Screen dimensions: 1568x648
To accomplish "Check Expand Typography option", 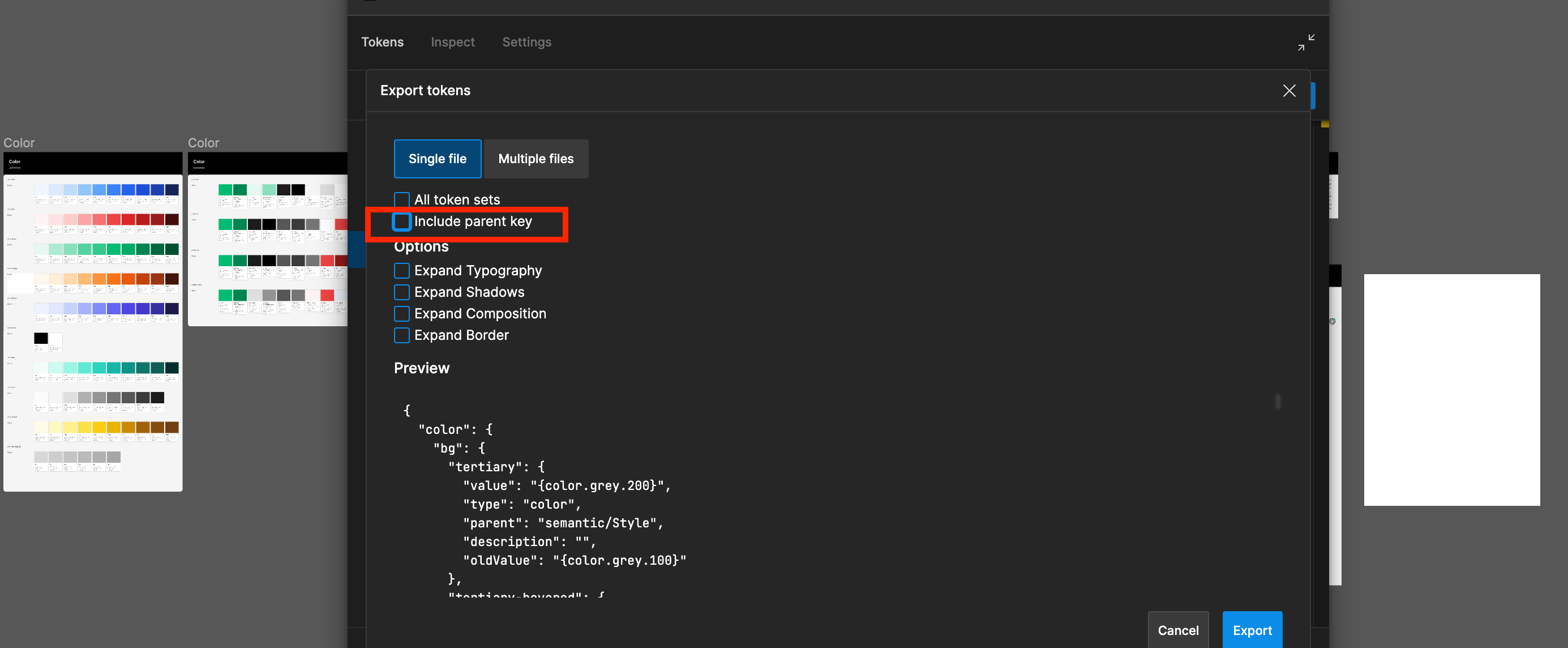I will pyautogui.click(x=402, y=270).
